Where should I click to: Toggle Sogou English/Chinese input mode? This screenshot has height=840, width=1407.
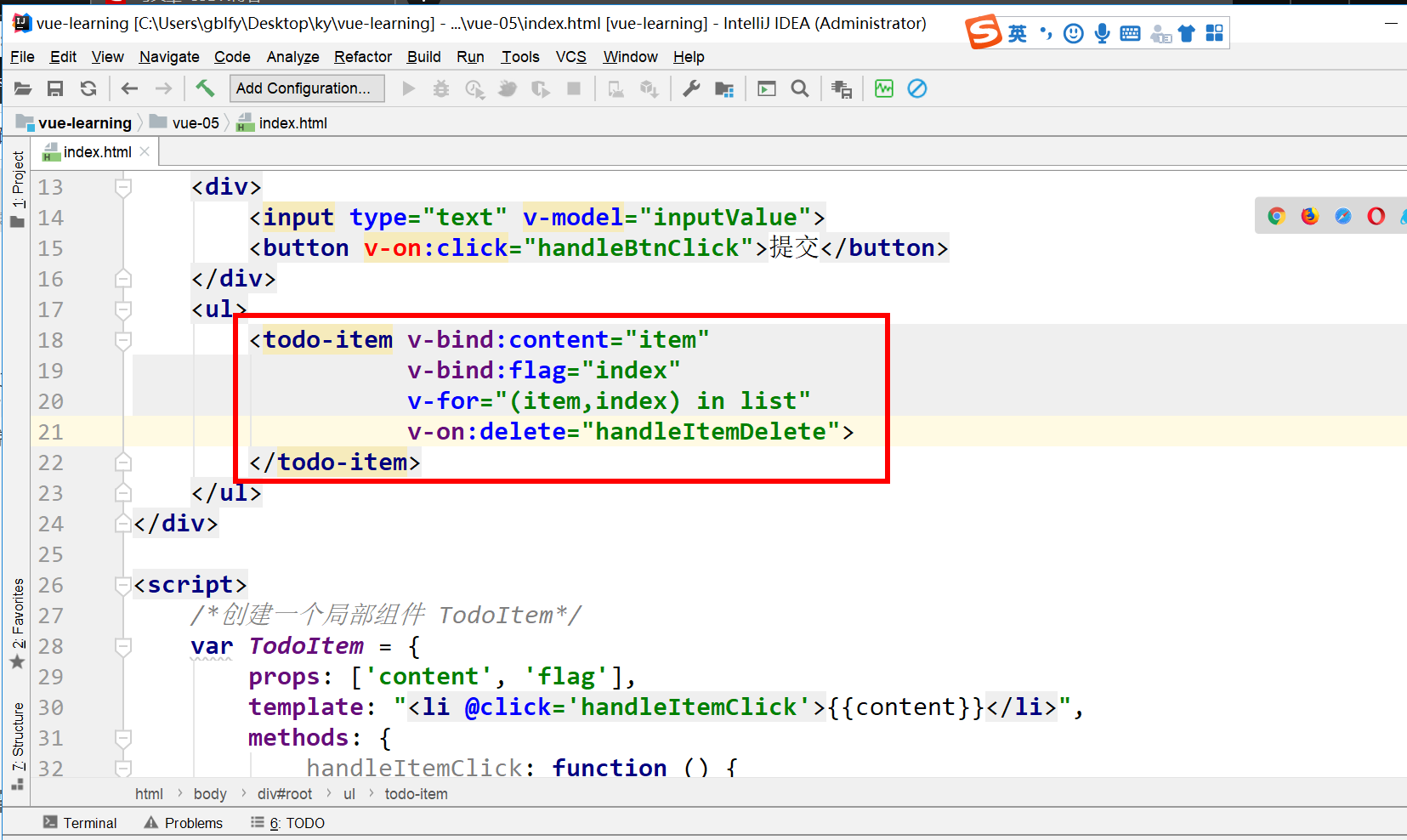point(1018,33)
